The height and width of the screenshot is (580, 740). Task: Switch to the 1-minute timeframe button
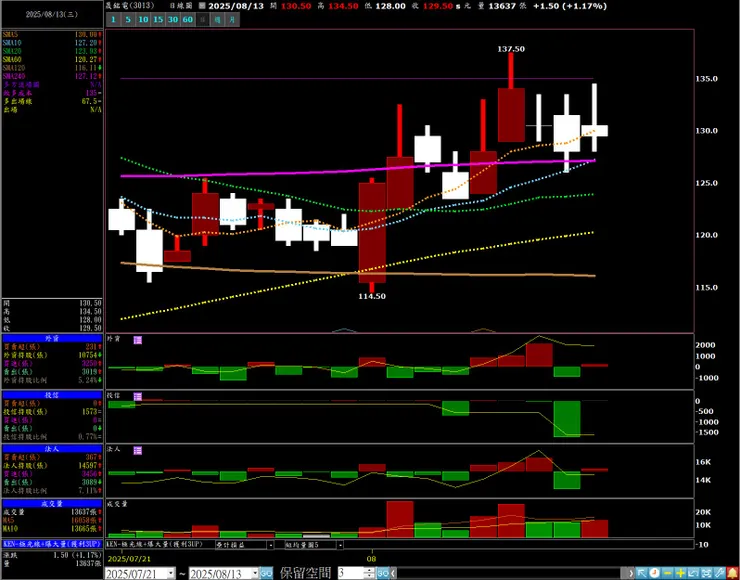tap(113, 20)
